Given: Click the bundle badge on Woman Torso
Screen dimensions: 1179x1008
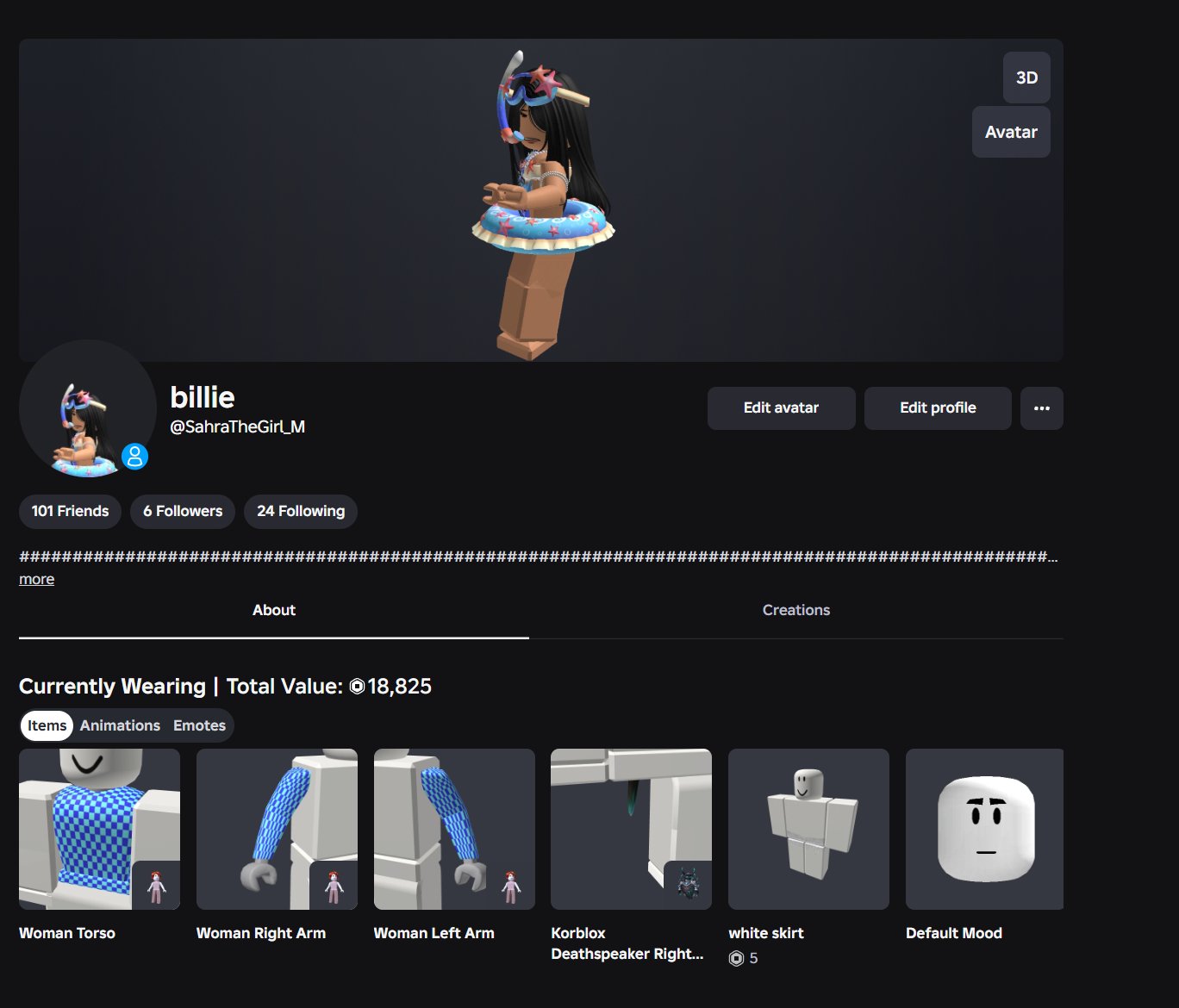Looking at the screenshot, I should click(156, 886).
